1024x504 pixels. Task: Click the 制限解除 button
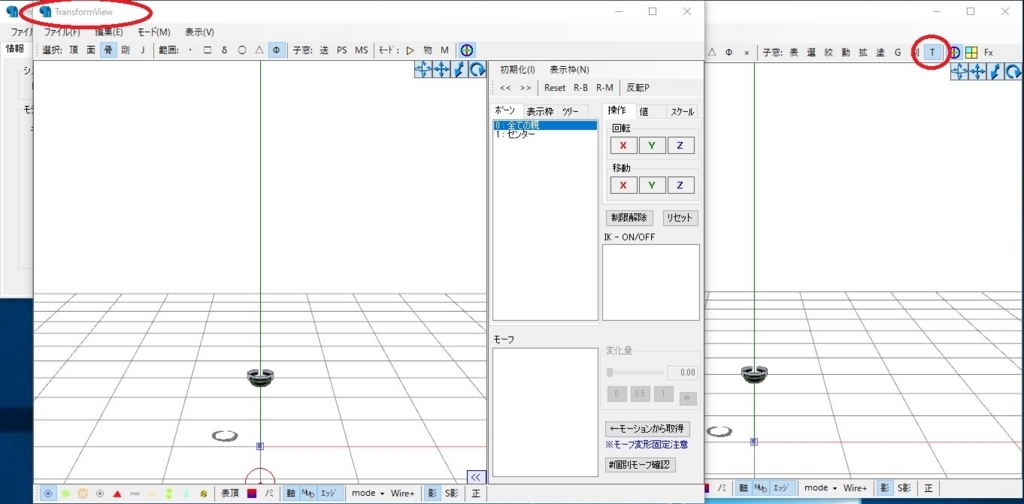coord(629,217)
